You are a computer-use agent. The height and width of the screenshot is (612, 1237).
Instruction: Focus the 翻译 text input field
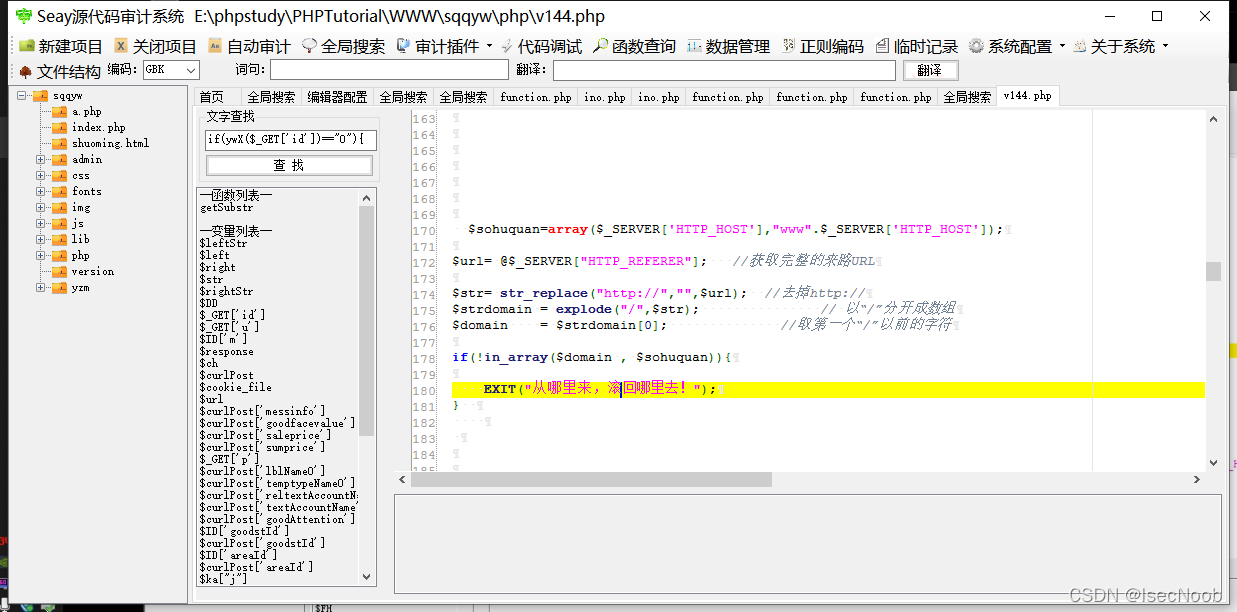point(724,70)
